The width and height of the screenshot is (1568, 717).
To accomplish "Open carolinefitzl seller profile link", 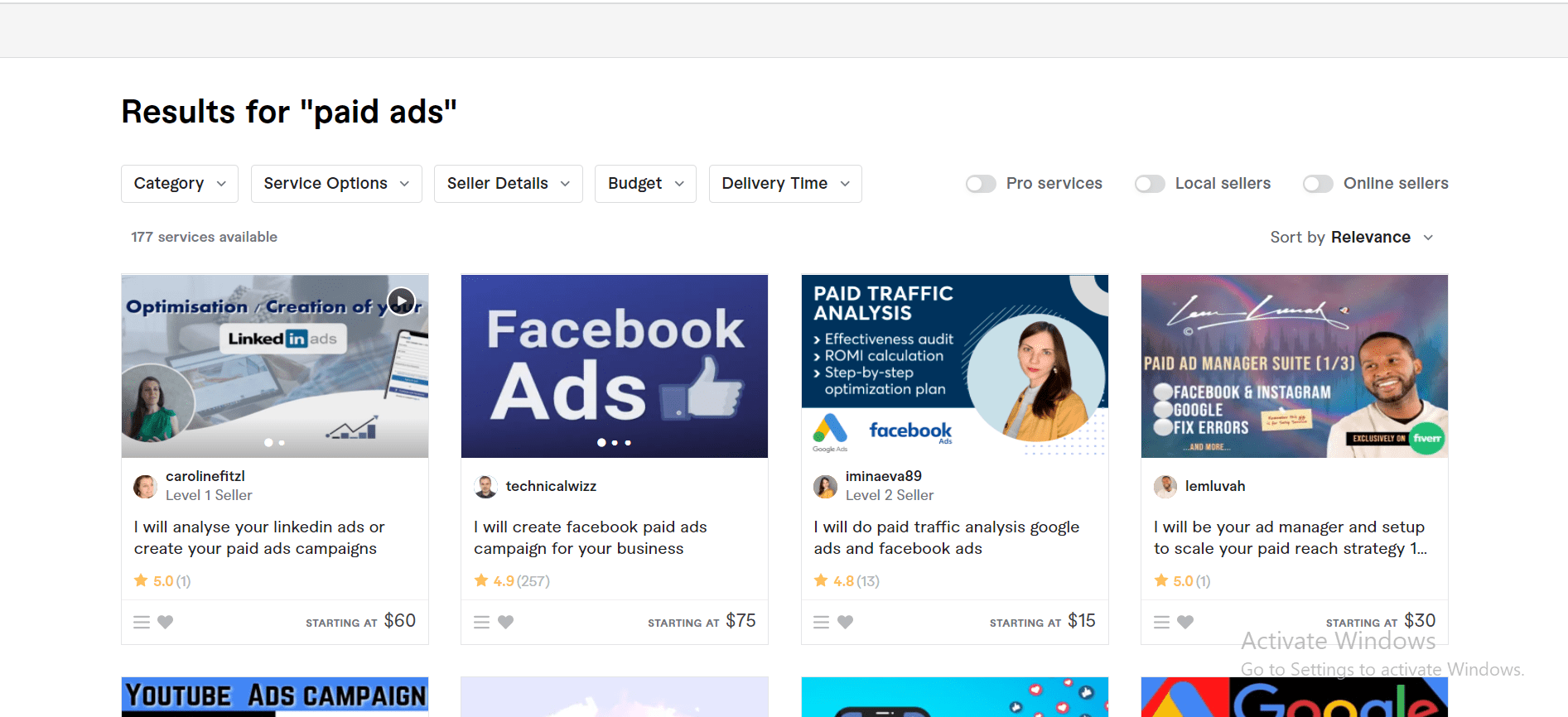I will 205,476.
